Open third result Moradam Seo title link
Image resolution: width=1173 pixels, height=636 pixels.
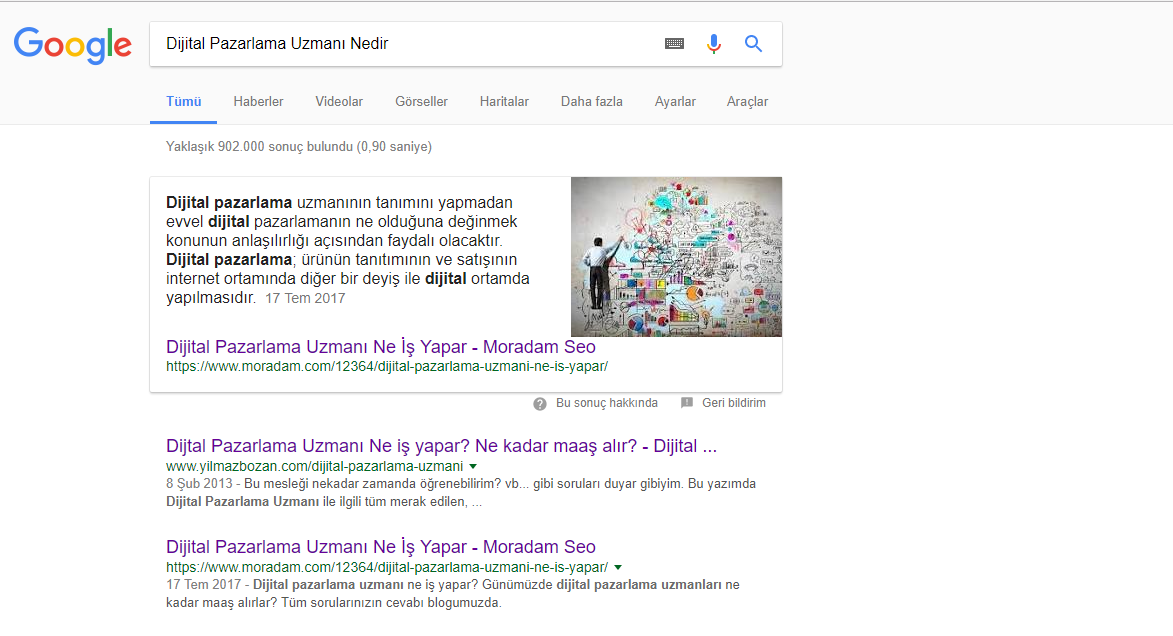pyautogui.click(x=381, y=547)
